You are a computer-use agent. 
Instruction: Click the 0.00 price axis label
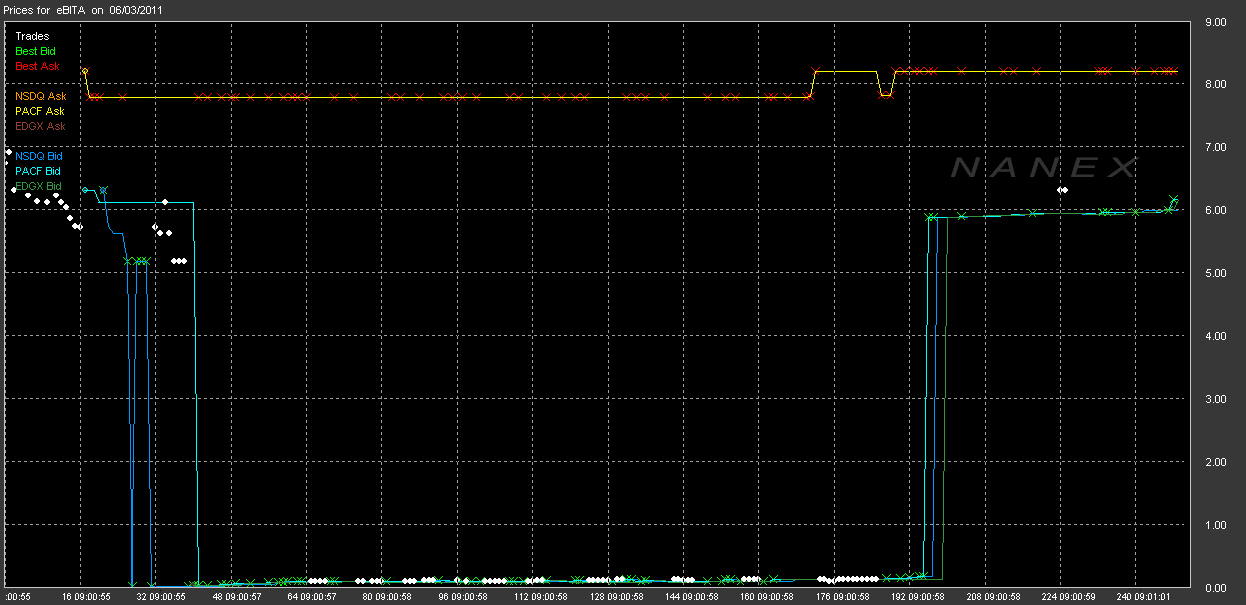tap(1216, 588)
